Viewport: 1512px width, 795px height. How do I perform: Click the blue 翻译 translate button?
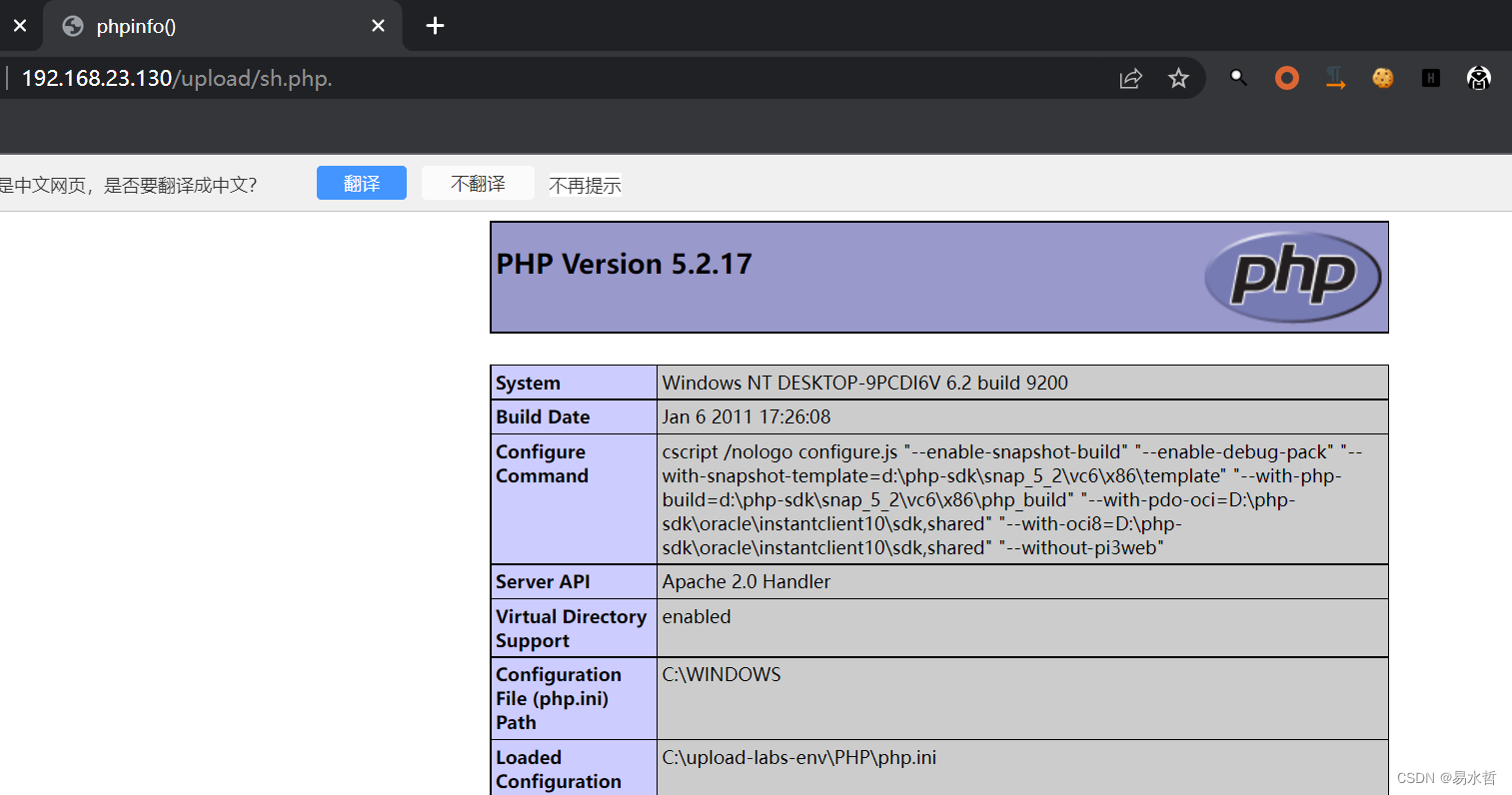click(362, 183)
